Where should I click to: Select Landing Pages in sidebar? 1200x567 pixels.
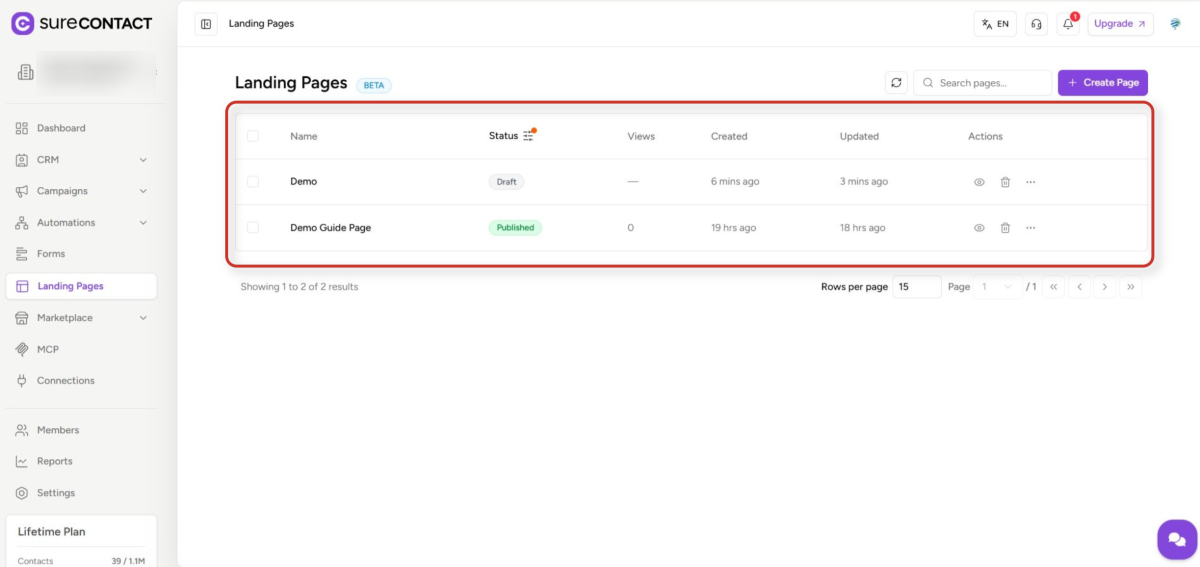[81, 286]
